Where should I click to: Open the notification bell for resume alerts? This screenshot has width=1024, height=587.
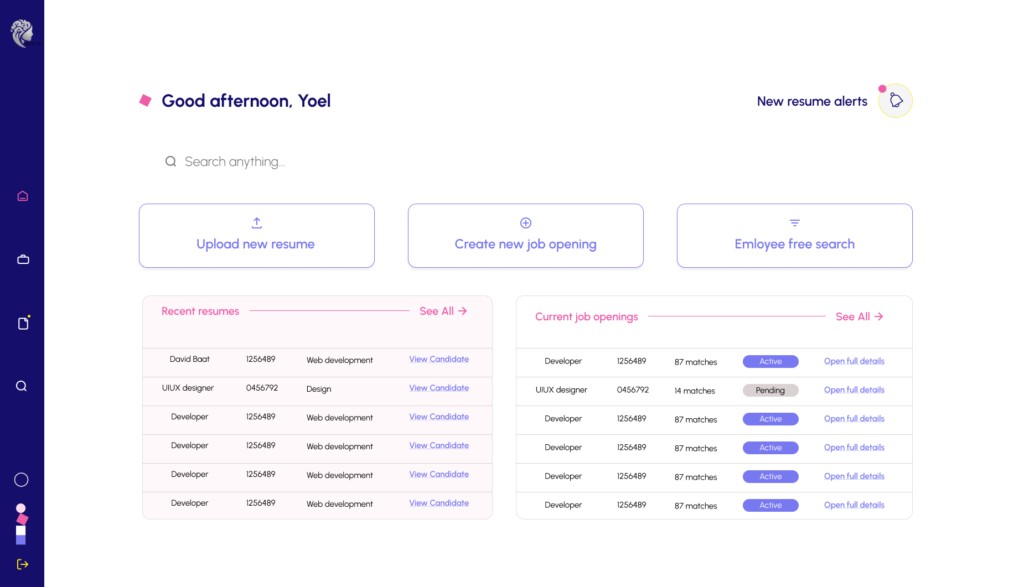pyautogui.click(x=896, y=101)
